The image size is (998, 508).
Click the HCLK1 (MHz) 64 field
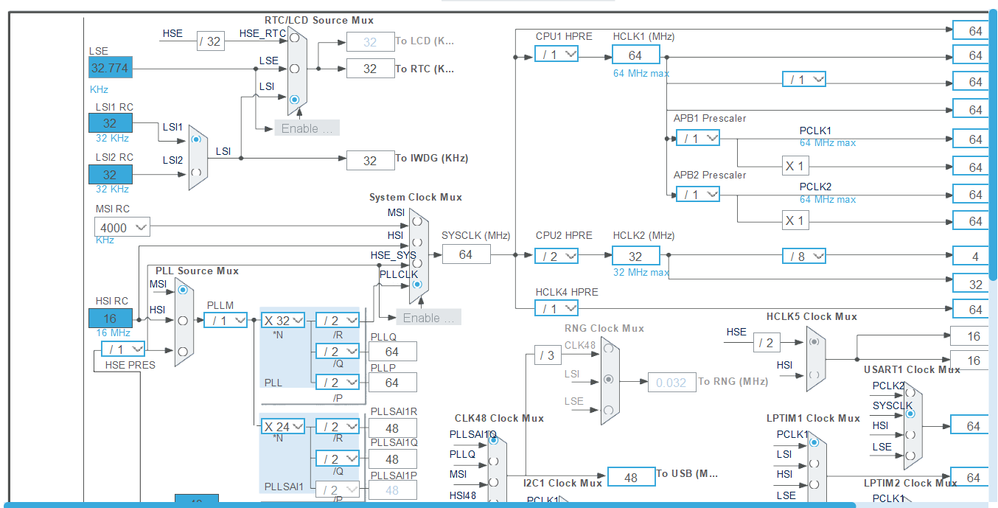click(636, 55)
